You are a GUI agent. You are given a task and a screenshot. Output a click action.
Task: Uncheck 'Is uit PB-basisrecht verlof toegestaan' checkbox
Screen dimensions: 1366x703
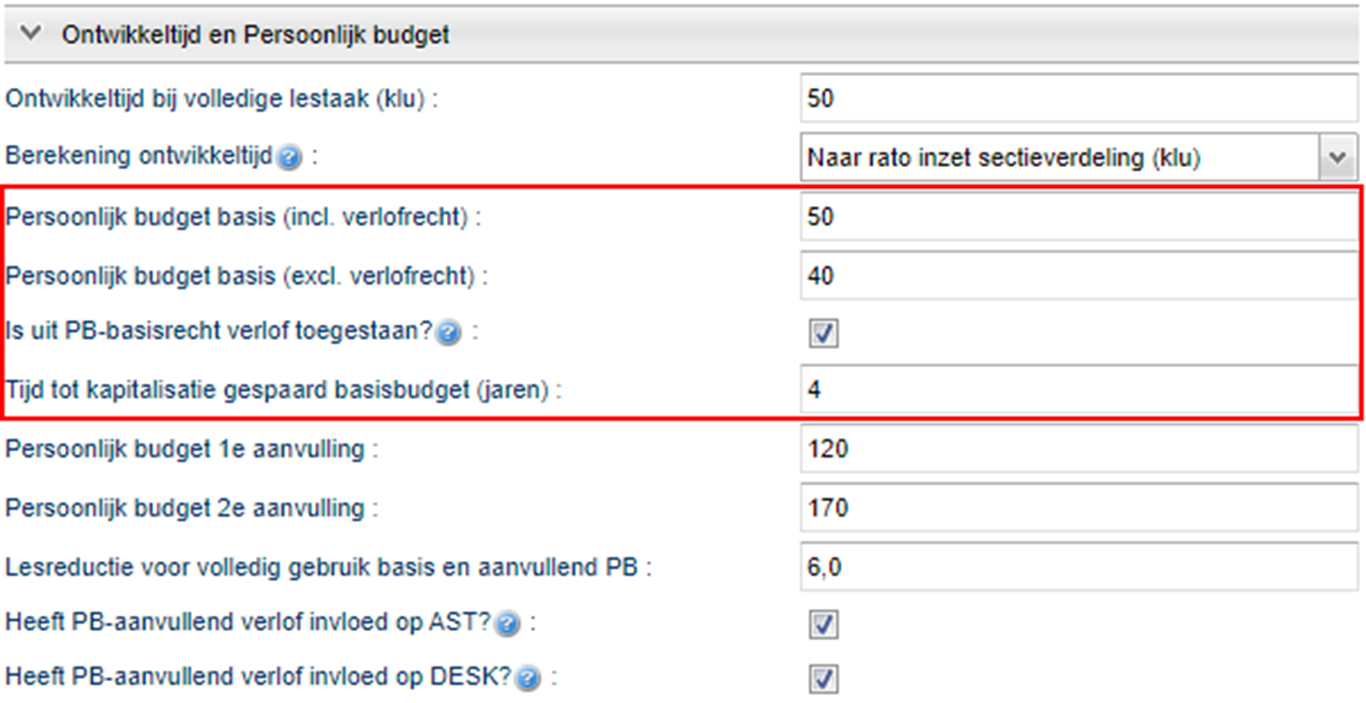[824, 334]
